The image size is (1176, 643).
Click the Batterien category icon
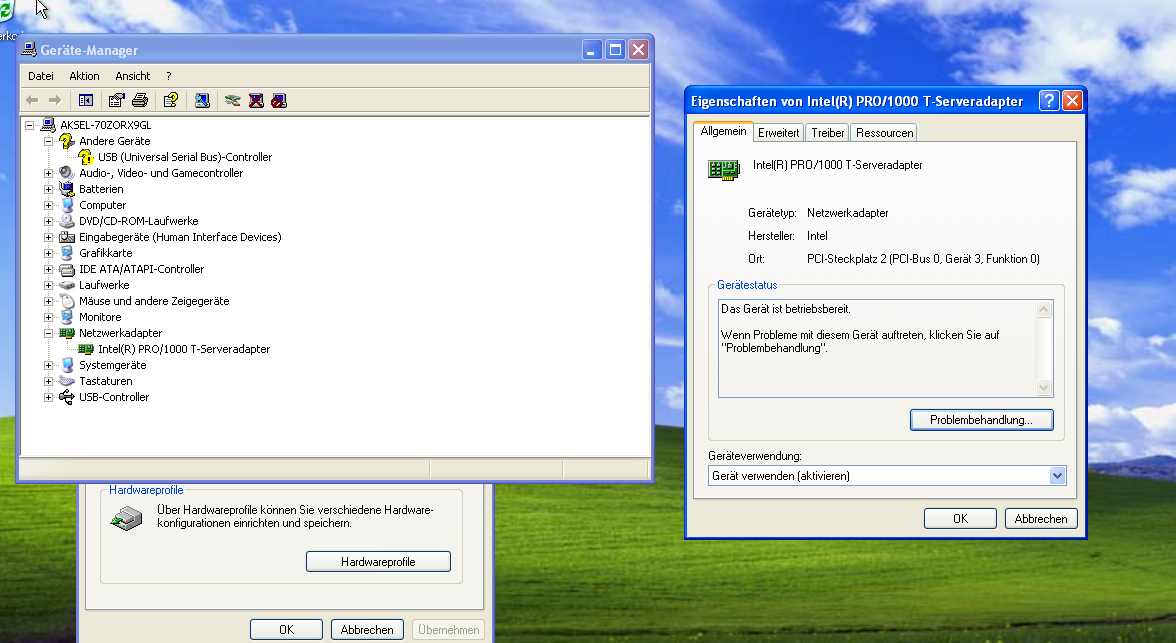[67, 189]
